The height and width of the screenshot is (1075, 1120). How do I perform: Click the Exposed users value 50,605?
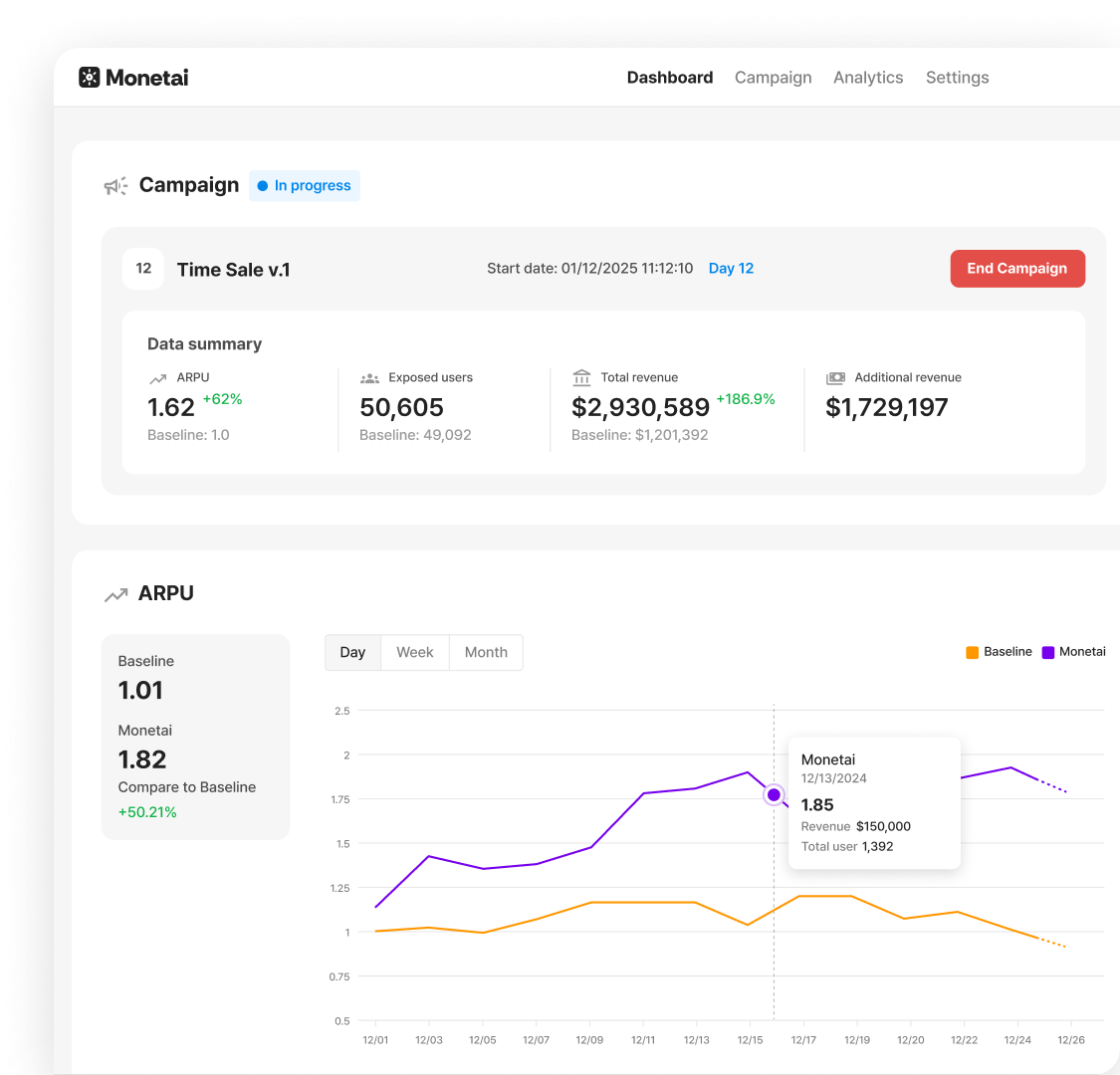401,408
